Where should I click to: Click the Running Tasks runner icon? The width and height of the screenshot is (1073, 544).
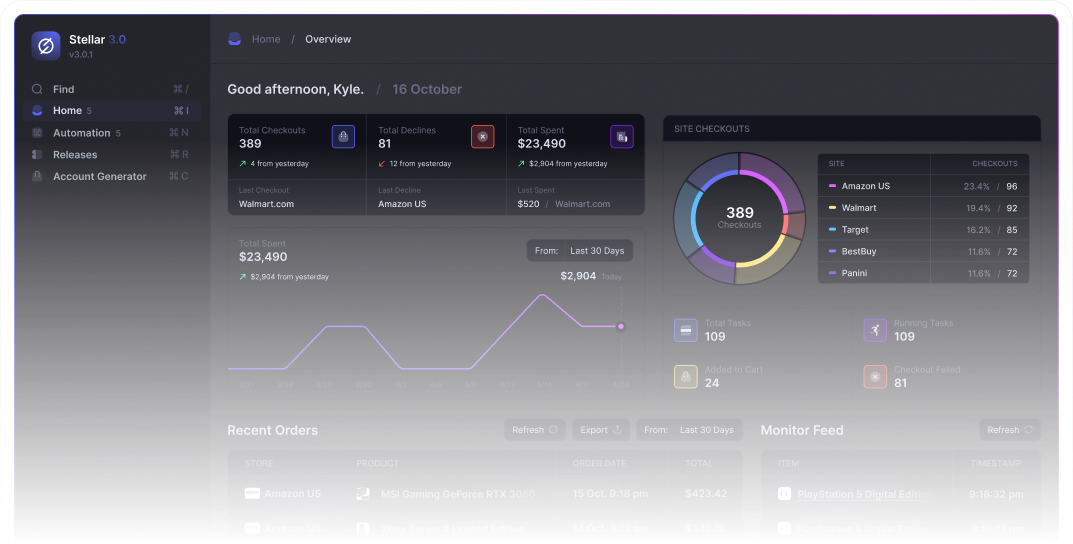(875, 330)
